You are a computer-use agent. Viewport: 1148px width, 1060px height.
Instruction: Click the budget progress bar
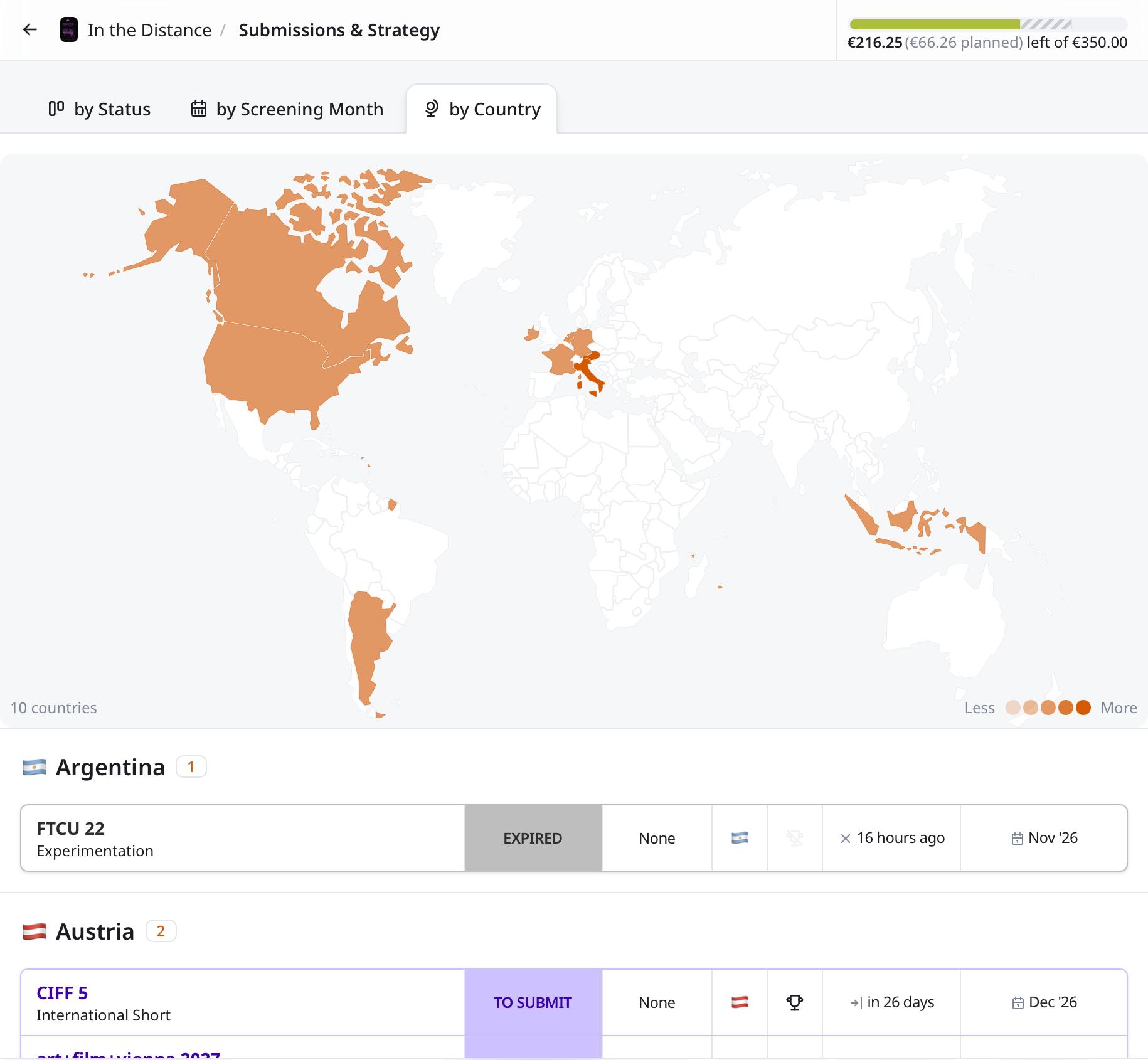(x=988, y=24)
